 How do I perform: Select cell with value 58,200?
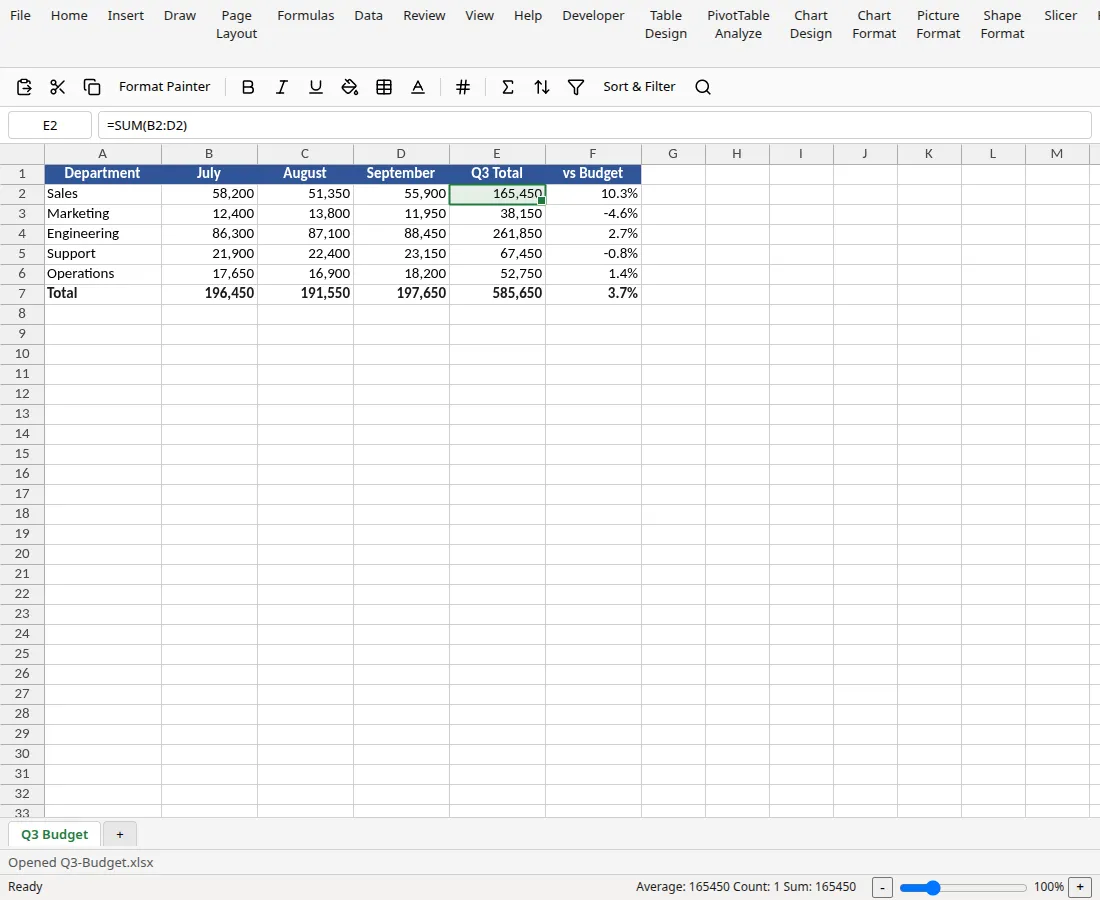pos(209,194)
